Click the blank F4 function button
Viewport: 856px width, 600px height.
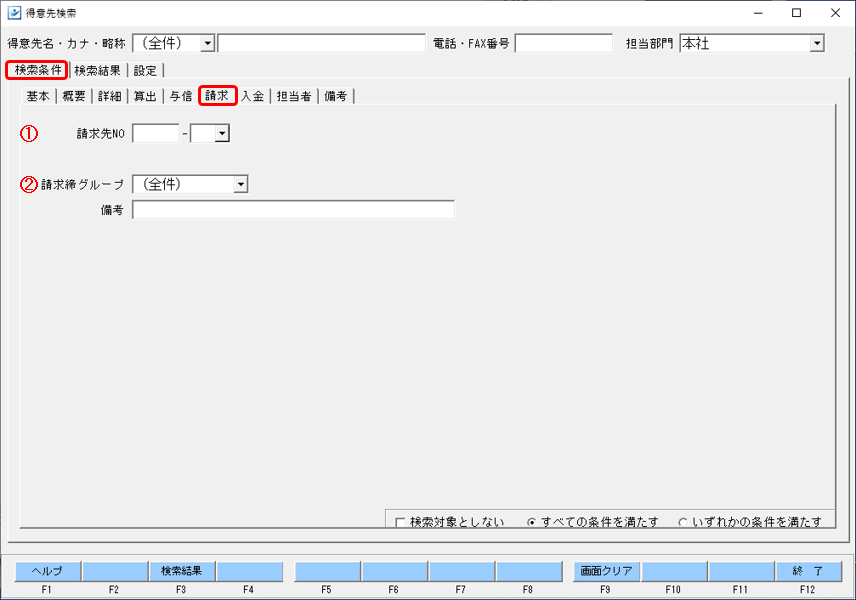(249, 571)
